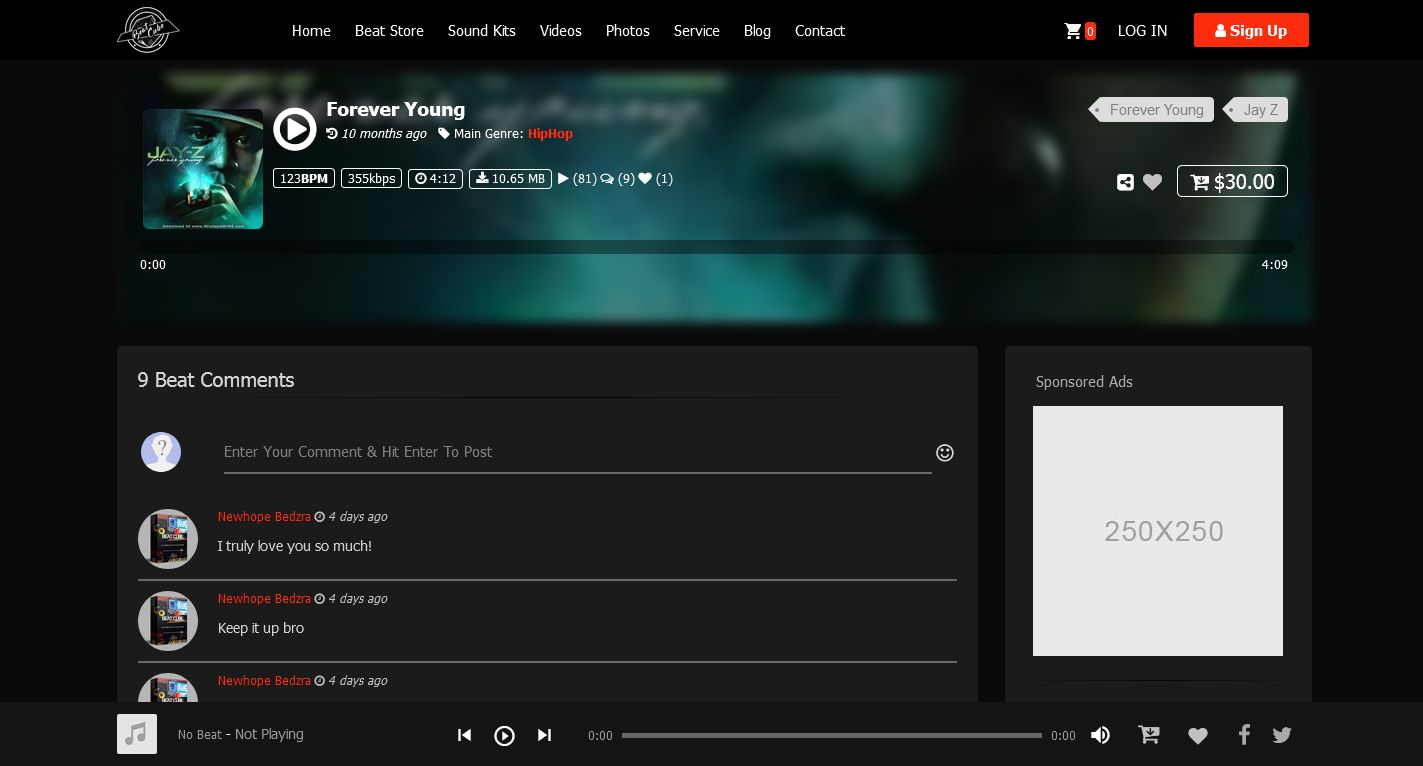1423x766 pixels.
Task: Select the Jay Z tag
Action: point(1259,110)
